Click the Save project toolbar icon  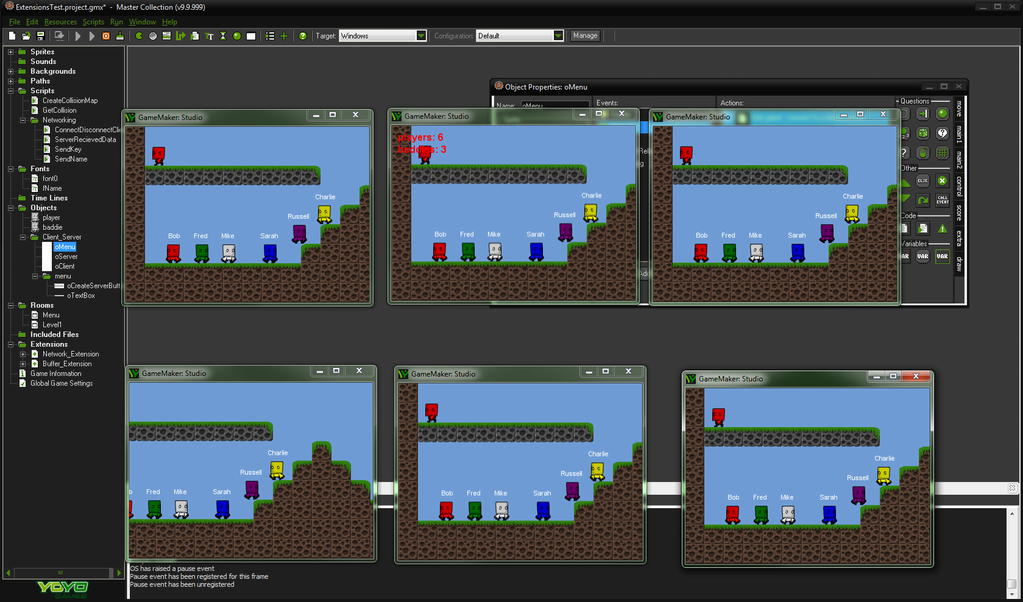coord(40,36)
